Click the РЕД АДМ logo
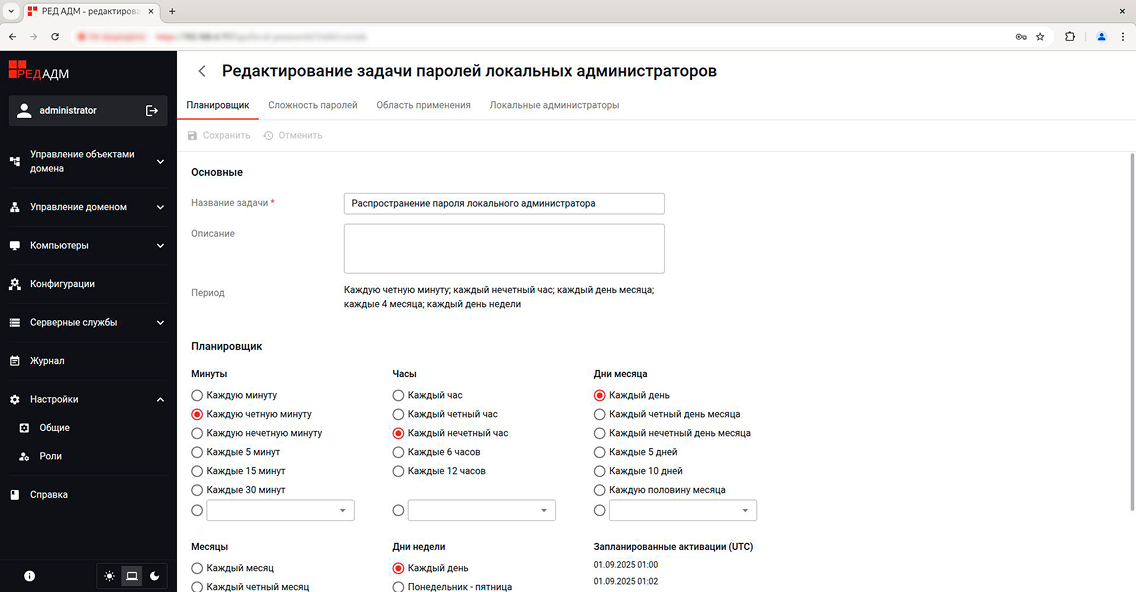Image resolution: width=1136 pixels, height=592 pixels. (x=38, y=70)
